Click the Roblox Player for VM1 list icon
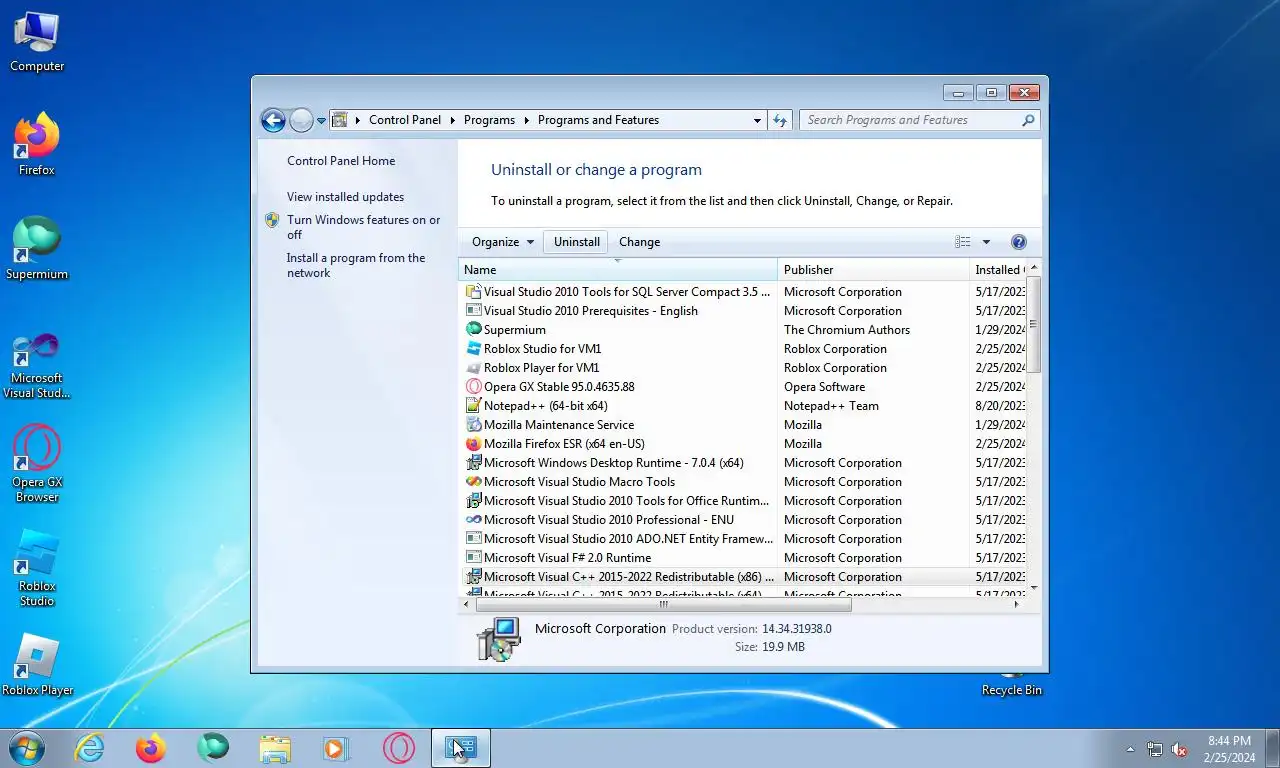Image resolution: width=1280 pixels, height=768 pixels. [x=474, y=367]
